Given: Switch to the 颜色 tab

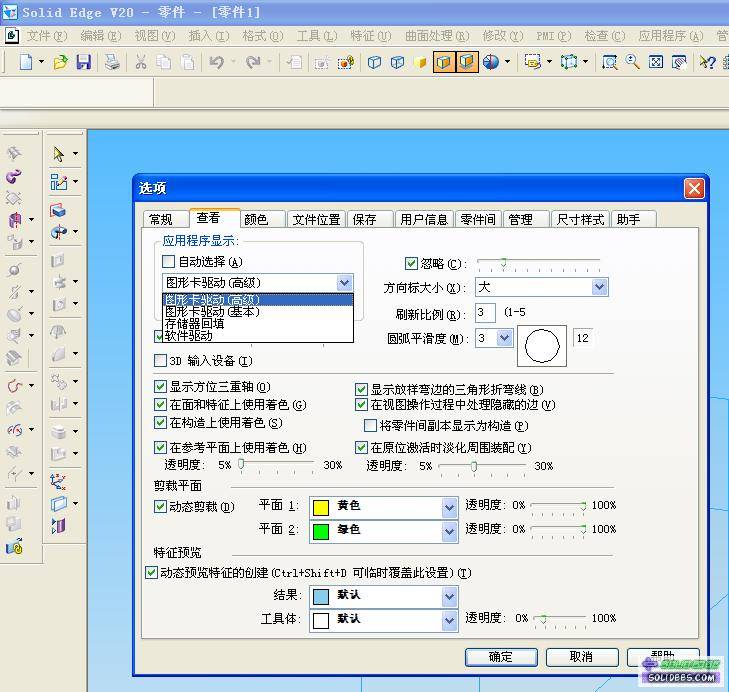Looking at the screenshot, I should (x=262, y=219).
